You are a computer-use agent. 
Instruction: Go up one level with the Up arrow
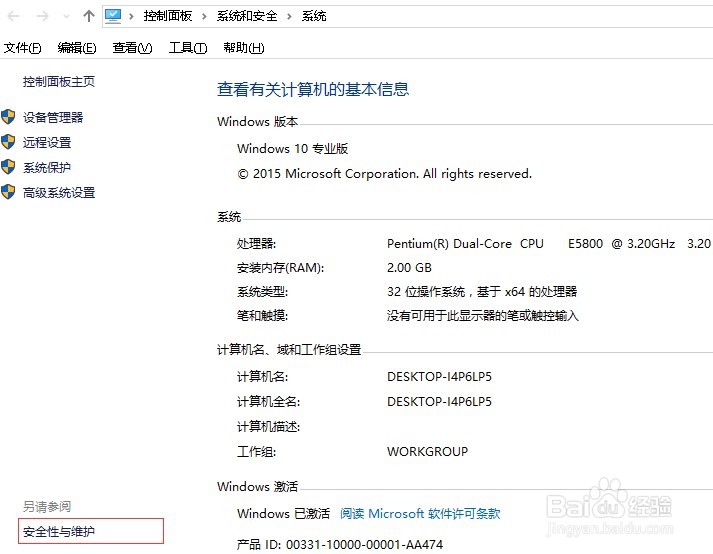pos(89,16)
